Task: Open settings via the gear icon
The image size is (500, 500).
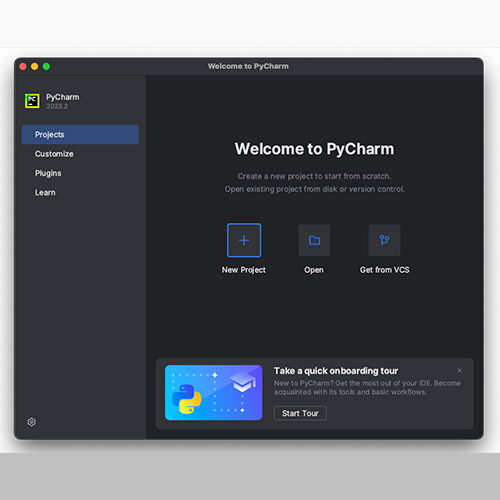Action: (32, 422)
